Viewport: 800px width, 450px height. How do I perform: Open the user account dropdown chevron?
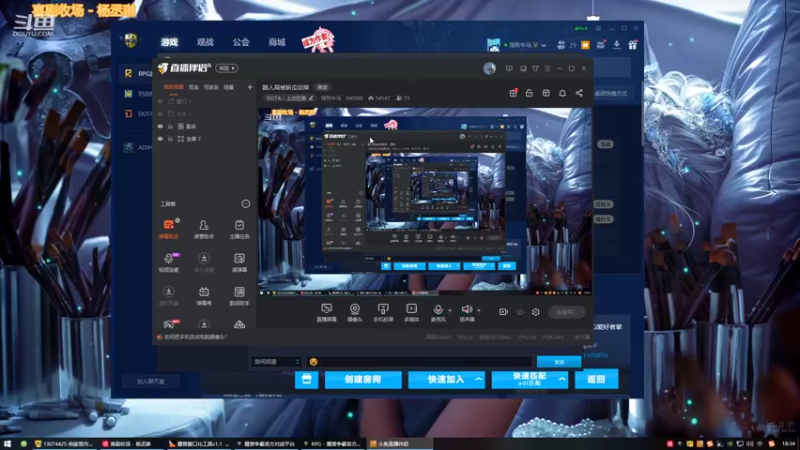[x=544, y=45]
